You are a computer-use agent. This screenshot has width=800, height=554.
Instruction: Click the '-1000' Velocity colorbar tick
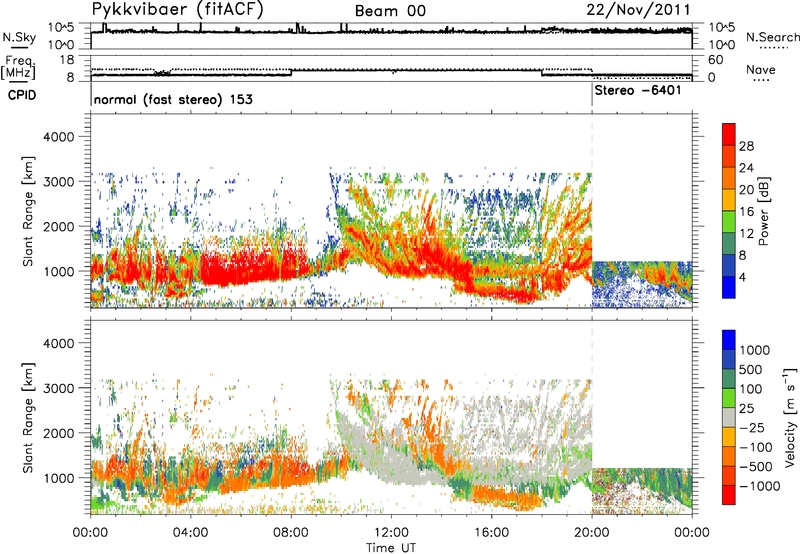pyautogui.click(x=759, y=486)
